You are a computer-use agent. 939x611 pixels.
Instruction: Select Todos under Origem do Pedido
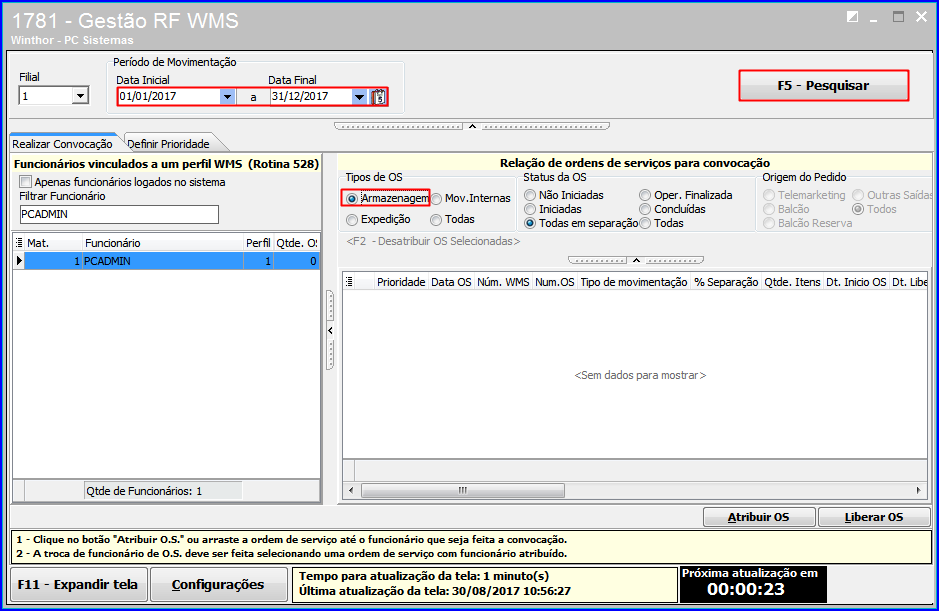click(x=858, y=209)
